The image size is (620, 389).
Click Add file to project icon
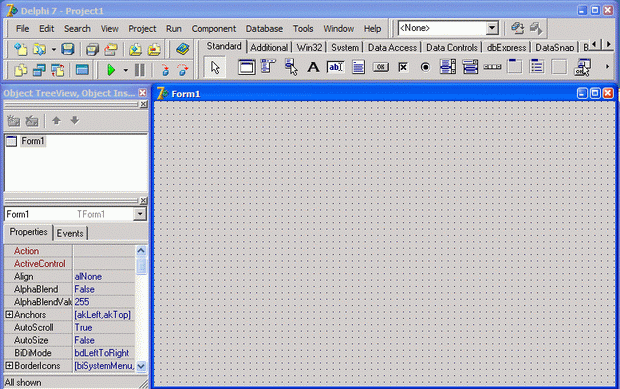135,49
